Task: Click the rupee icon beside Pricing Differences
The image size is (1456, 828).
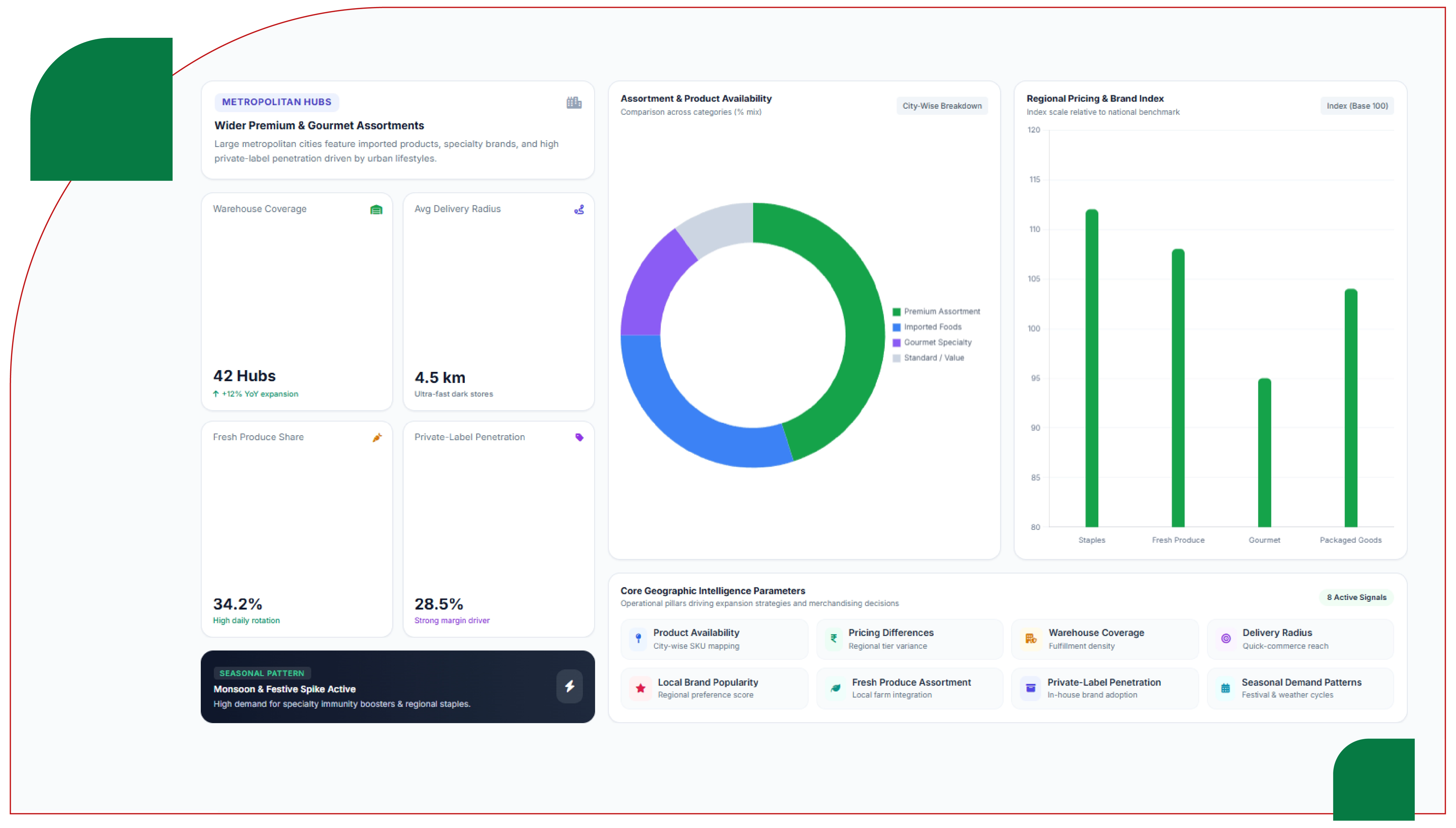Action: point(833,639)
